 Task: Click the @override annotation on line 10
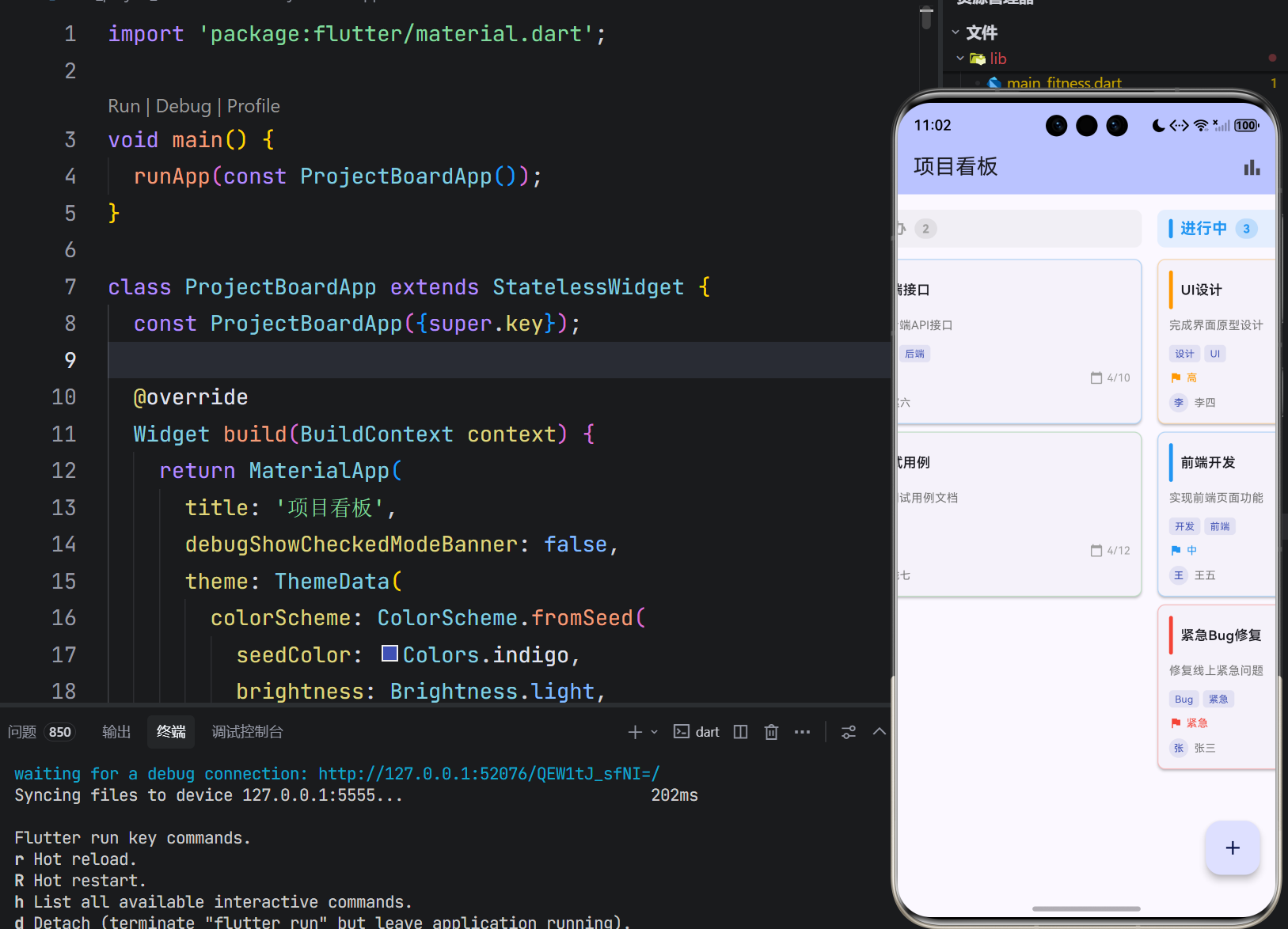[x=191, y=397]
